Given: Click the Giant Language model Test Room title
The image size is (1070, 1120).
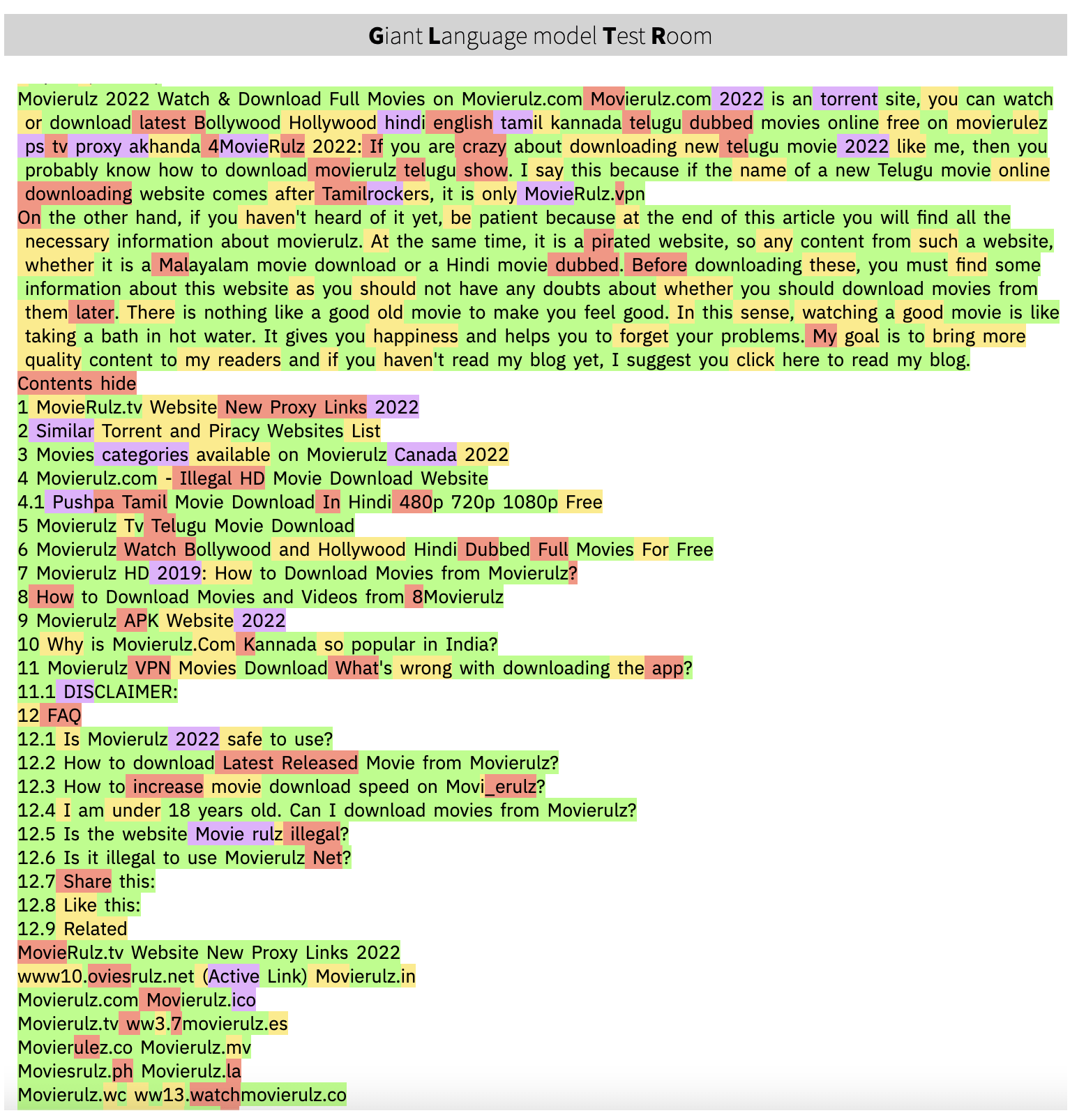Looking at the screenshot, I should (x=539, y=36).
